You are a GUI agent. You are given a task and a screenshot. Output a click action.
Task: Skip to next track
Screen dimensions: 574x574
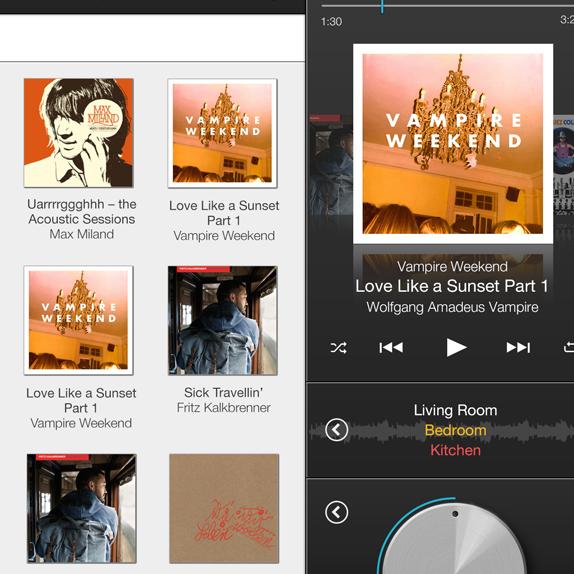[x=518, y=347]
